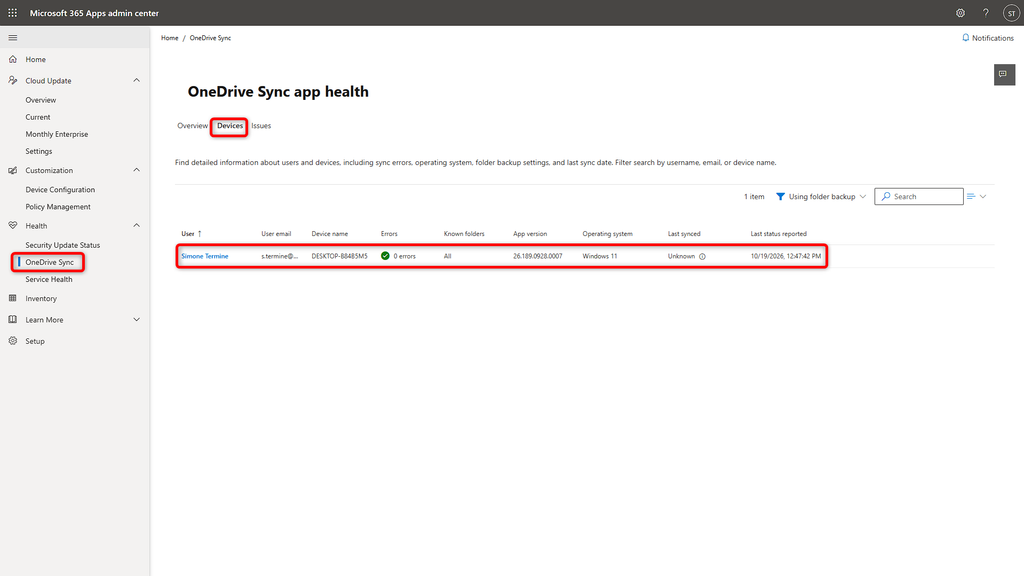
Task: Open the help question mark icon
Action: pos(985,13)
